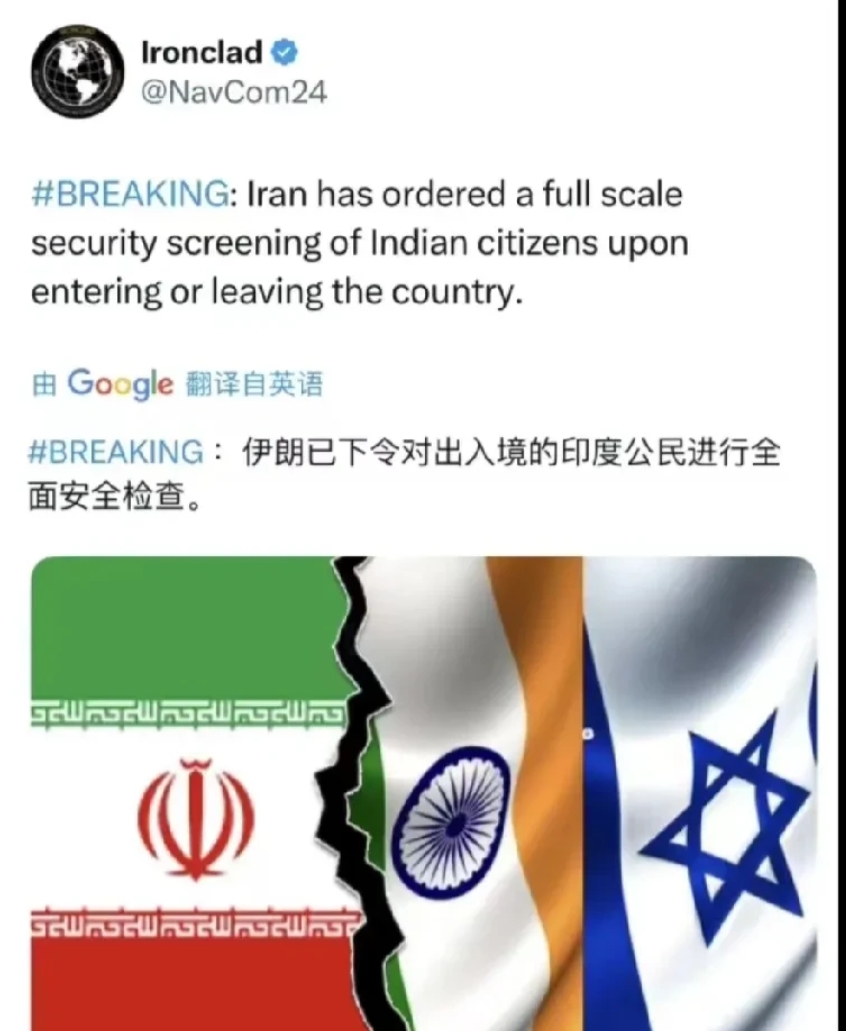Open #BREAKING hashtag in the Chinese translation
Viewport: 846px width, 1031px height.
point(116,452)
